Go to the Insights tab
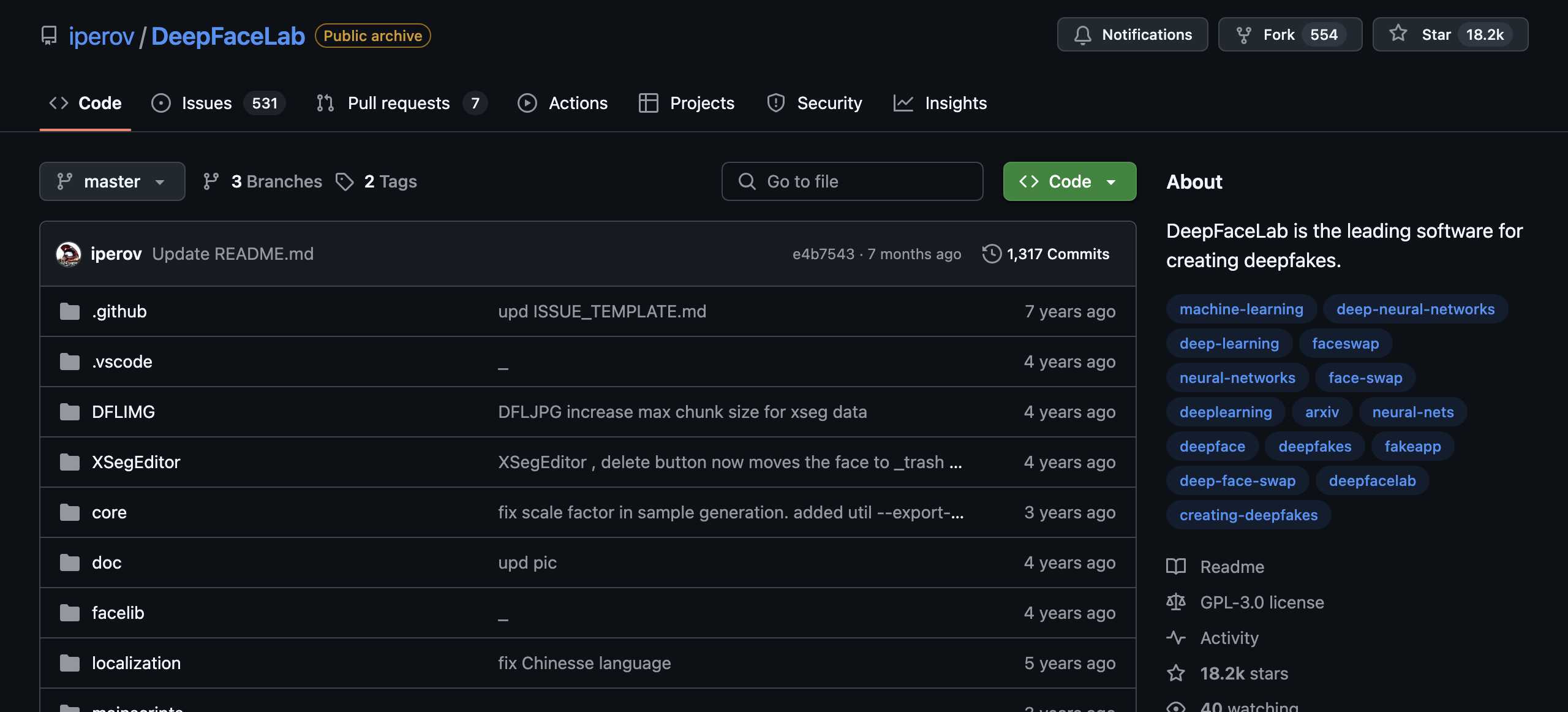 (956, 103)
